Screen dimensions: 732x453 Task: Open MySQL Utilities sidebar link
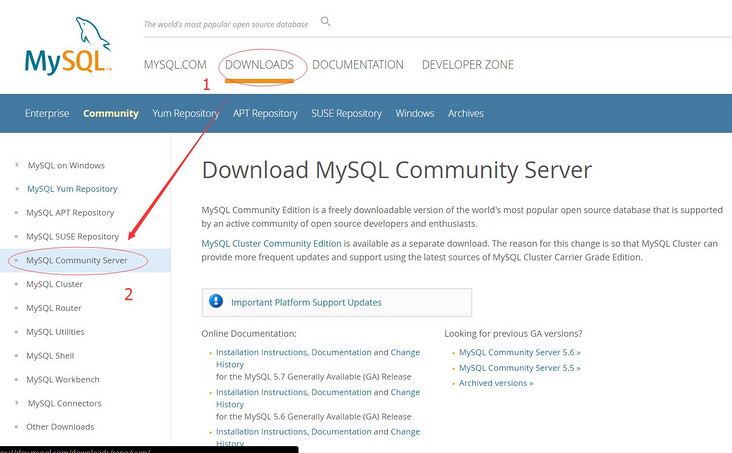[x=55, y=332]
